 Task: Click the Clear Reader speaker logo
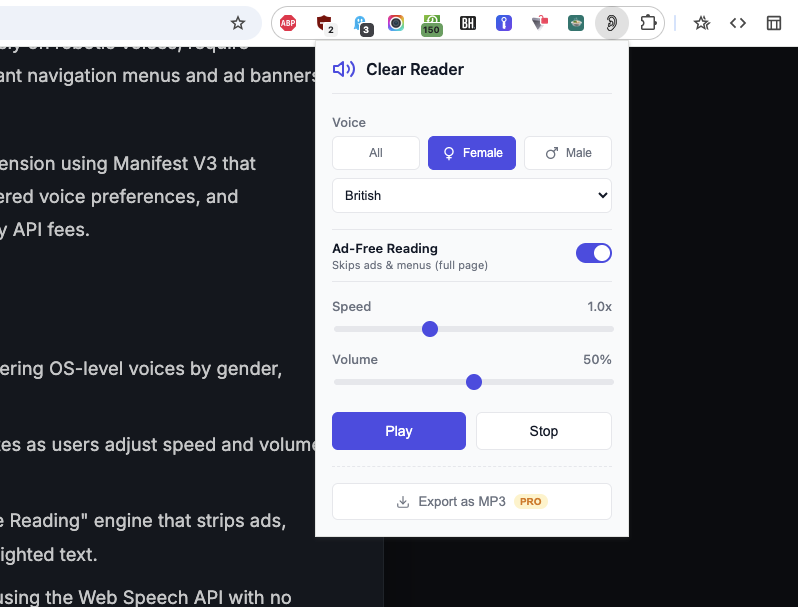[x=344, y=69]
